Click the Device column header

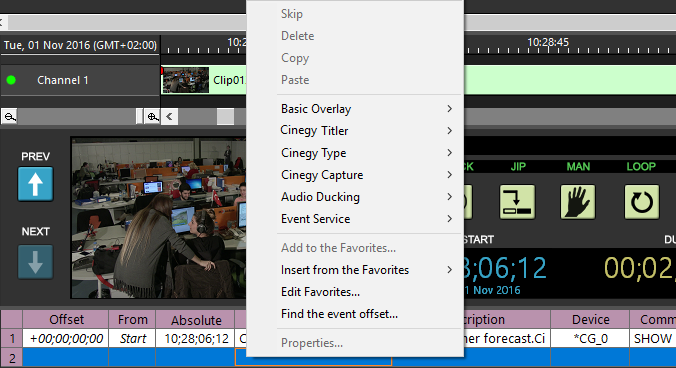(590, 320)
